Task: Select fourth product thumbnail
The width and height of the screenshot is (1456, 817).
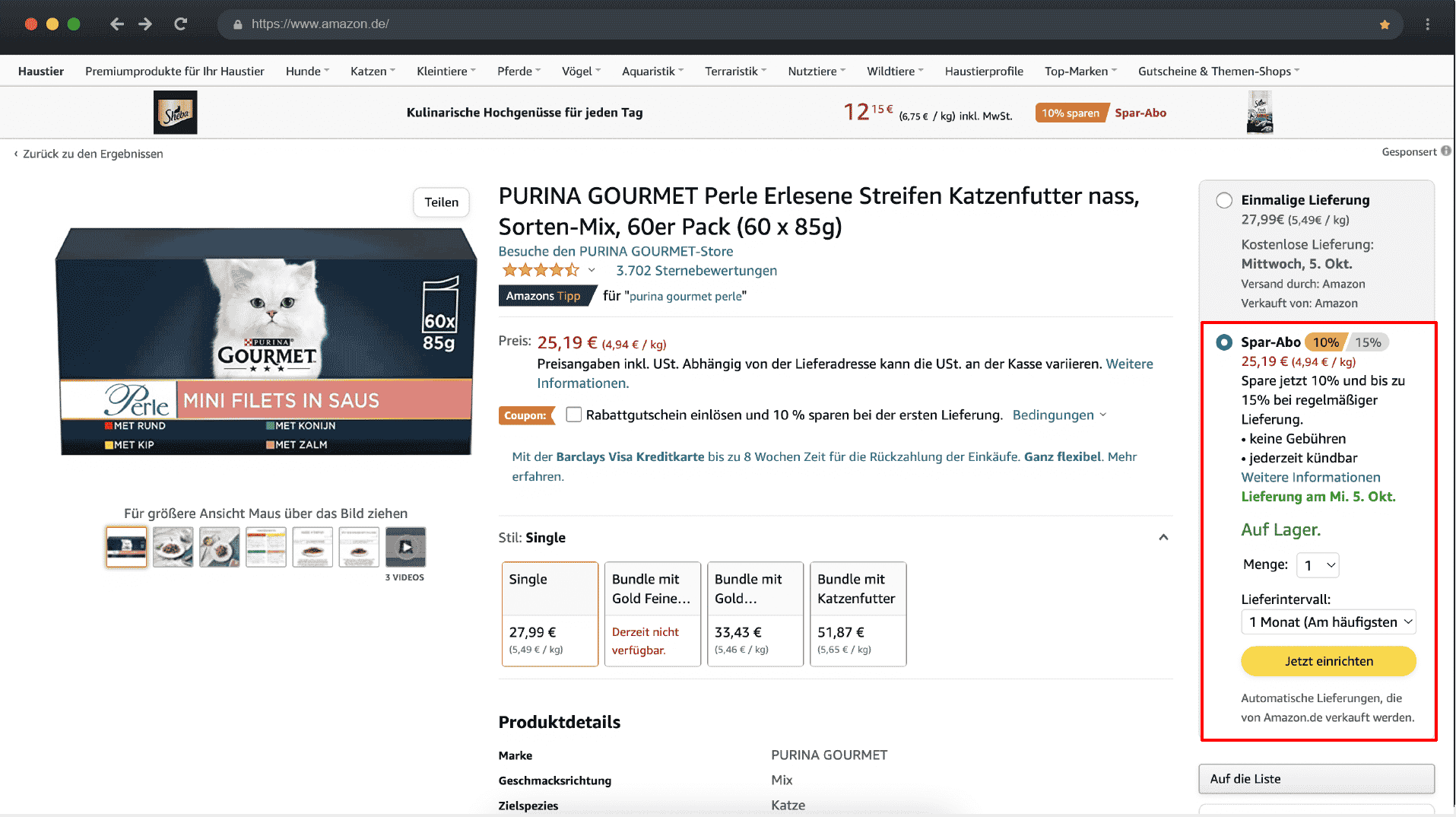Action: coord(266,547)
